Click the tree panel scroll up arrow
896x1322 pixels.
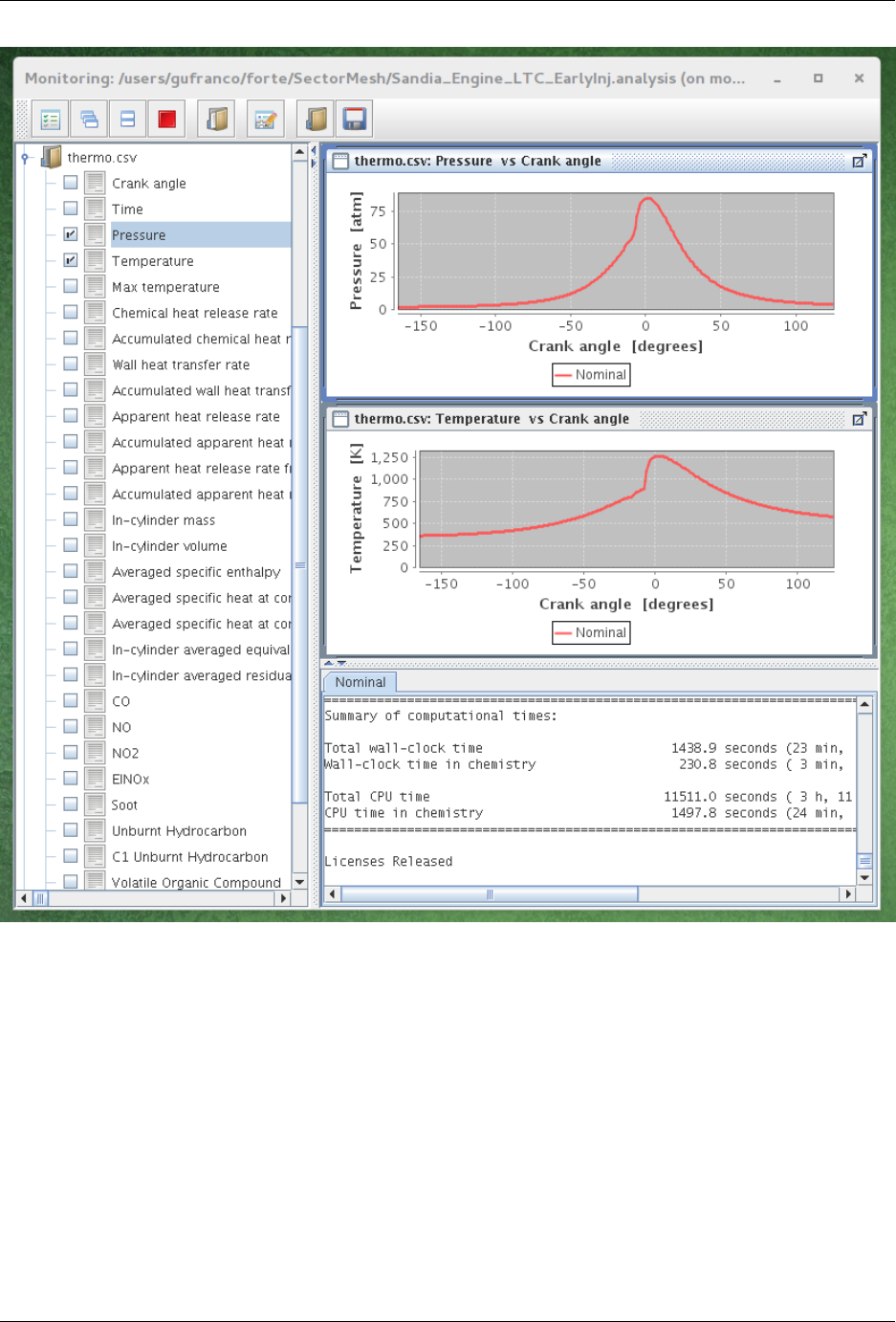(x=299, y=151)
